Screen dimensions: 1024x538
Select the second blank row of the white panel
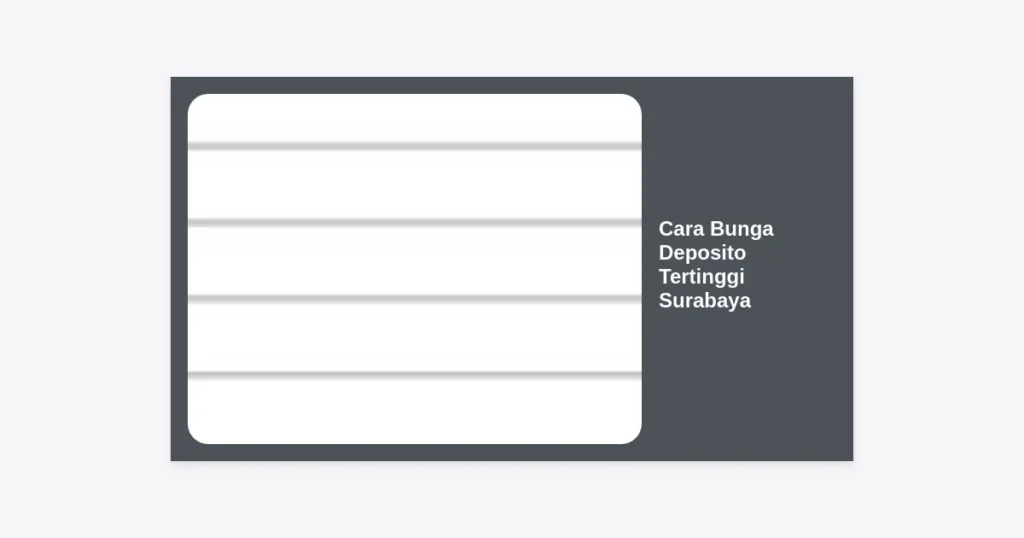pos(414,184)
